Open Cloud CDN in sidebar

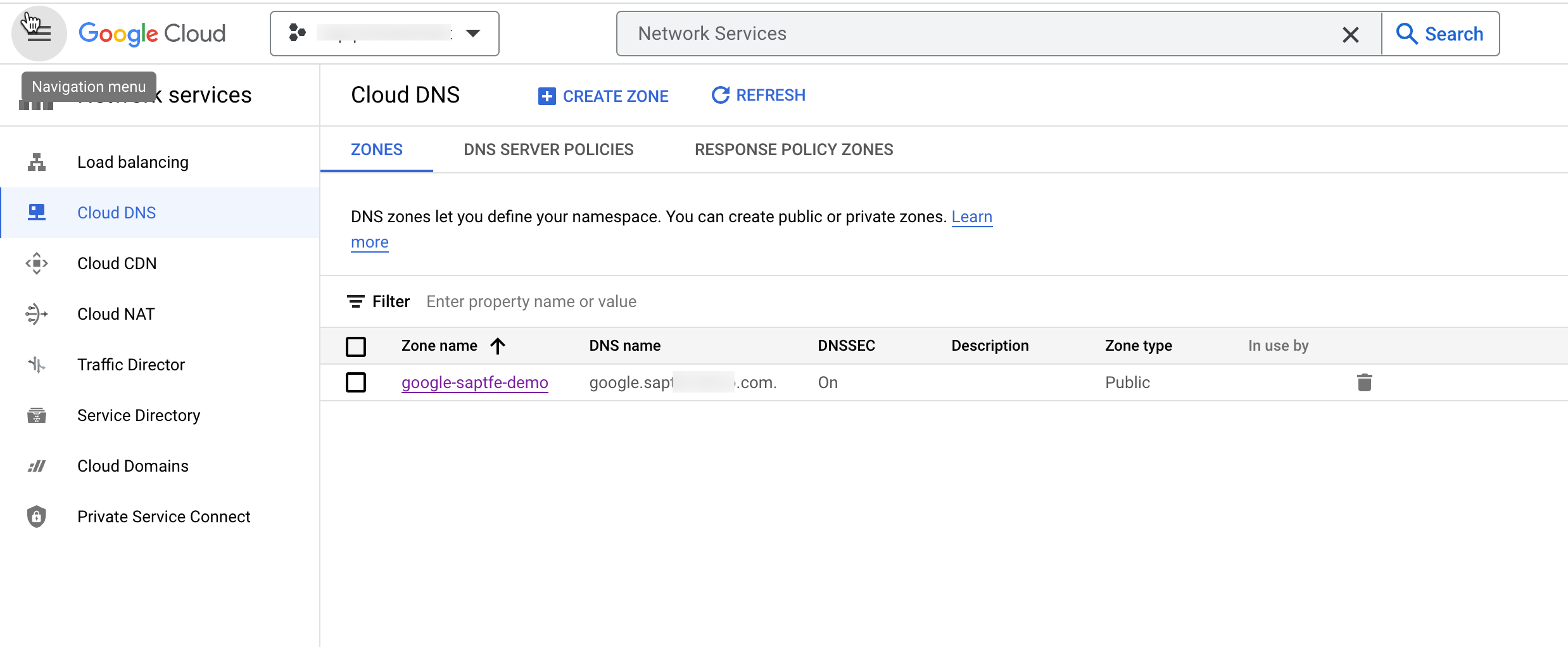click(160, 263)
